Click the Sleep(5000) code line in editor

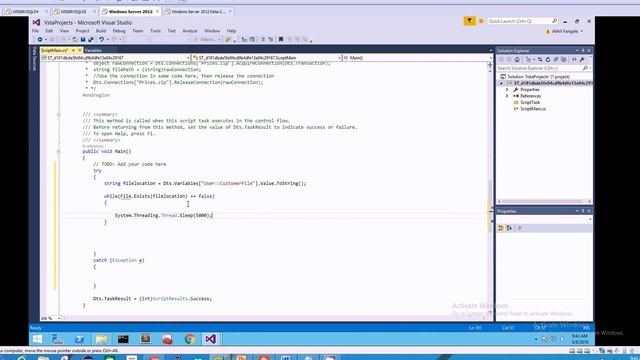(x=164, y=215)
